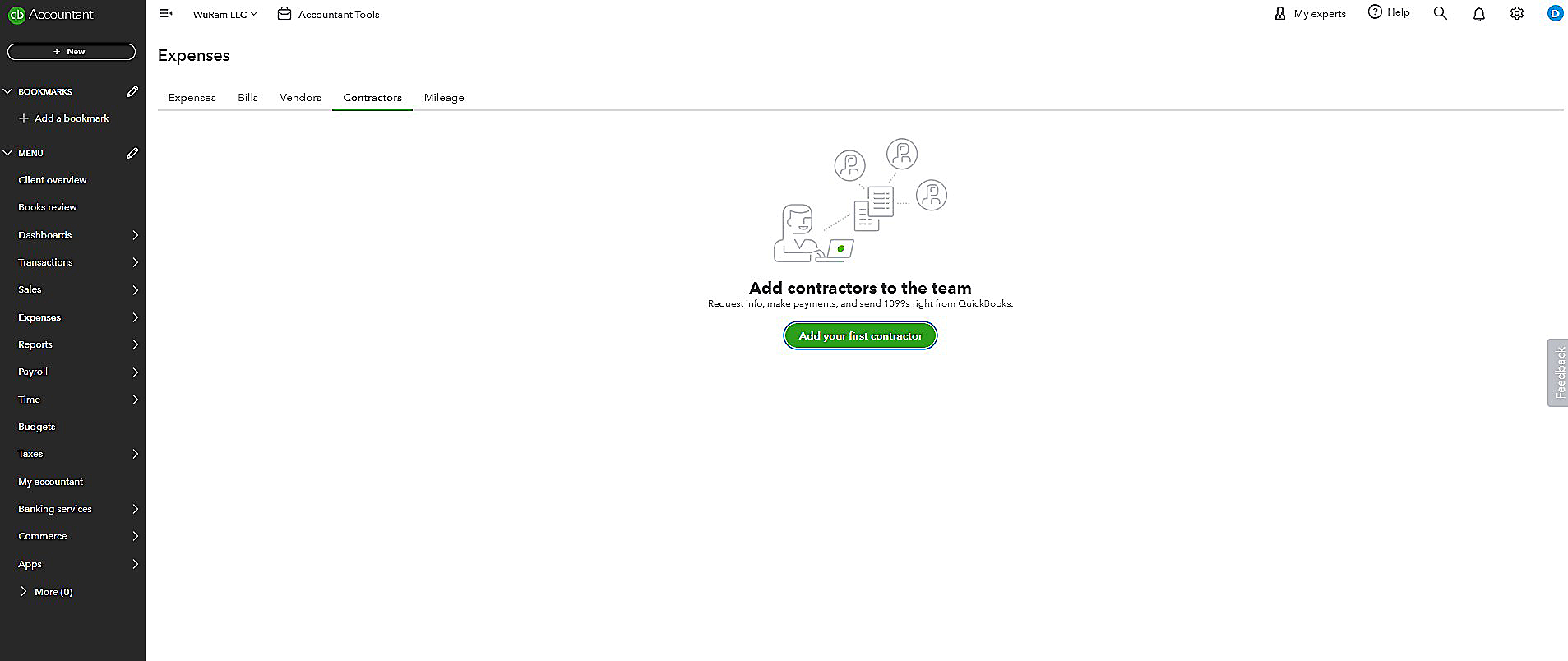This screenshot has width=1568, height=661.
Task: Expand the Transactions submenu arrow
Action: pos(135,262)
